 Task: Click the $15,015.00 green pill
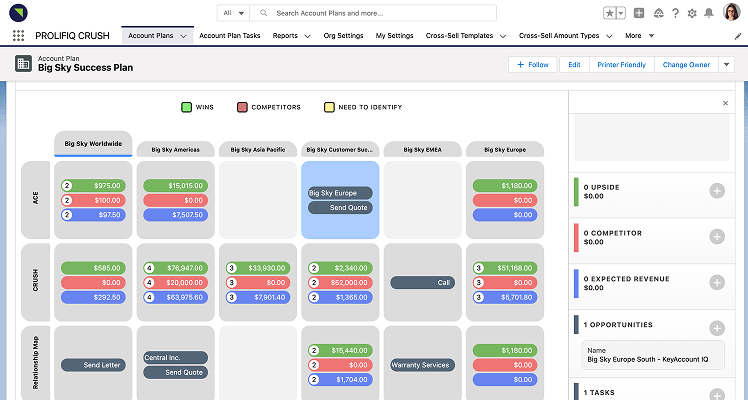click(176, 185)
